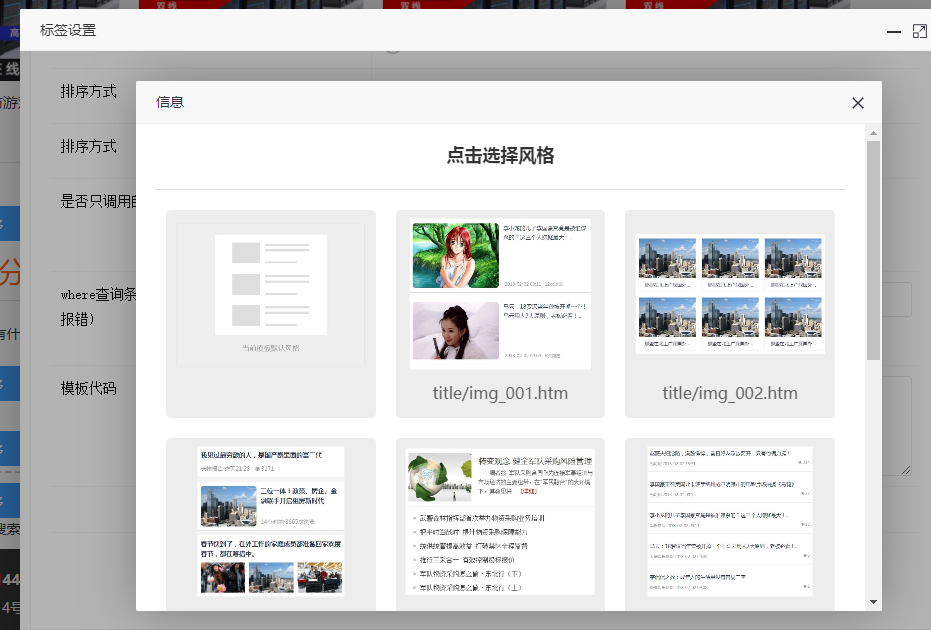Click the vertical scrollbar thumb in dialog
Viewport: 931px width, 630px height.
coord(873,250)
